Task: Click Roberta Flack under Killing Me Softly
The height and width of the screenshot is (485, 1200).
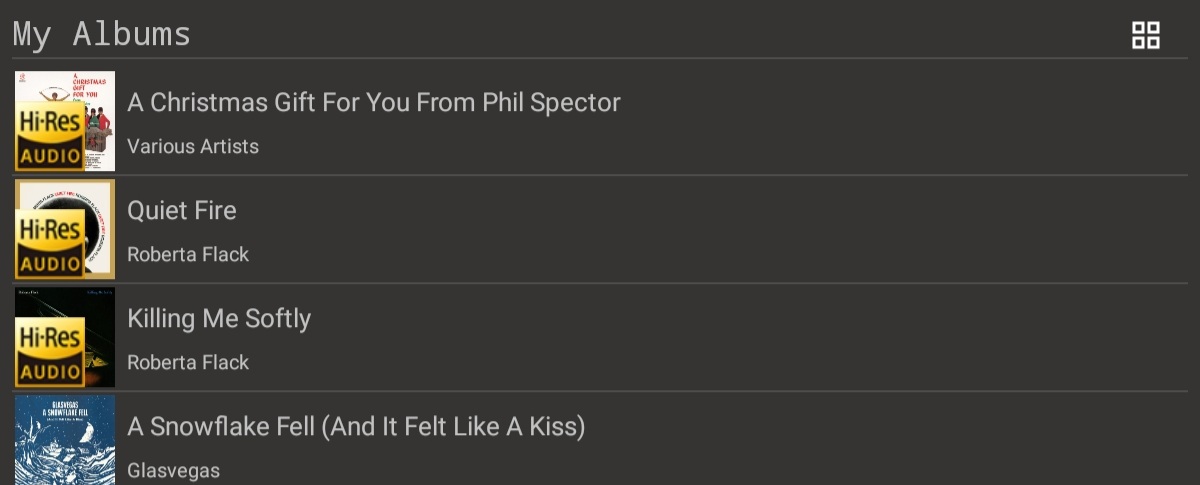Action: coord(188,362)
